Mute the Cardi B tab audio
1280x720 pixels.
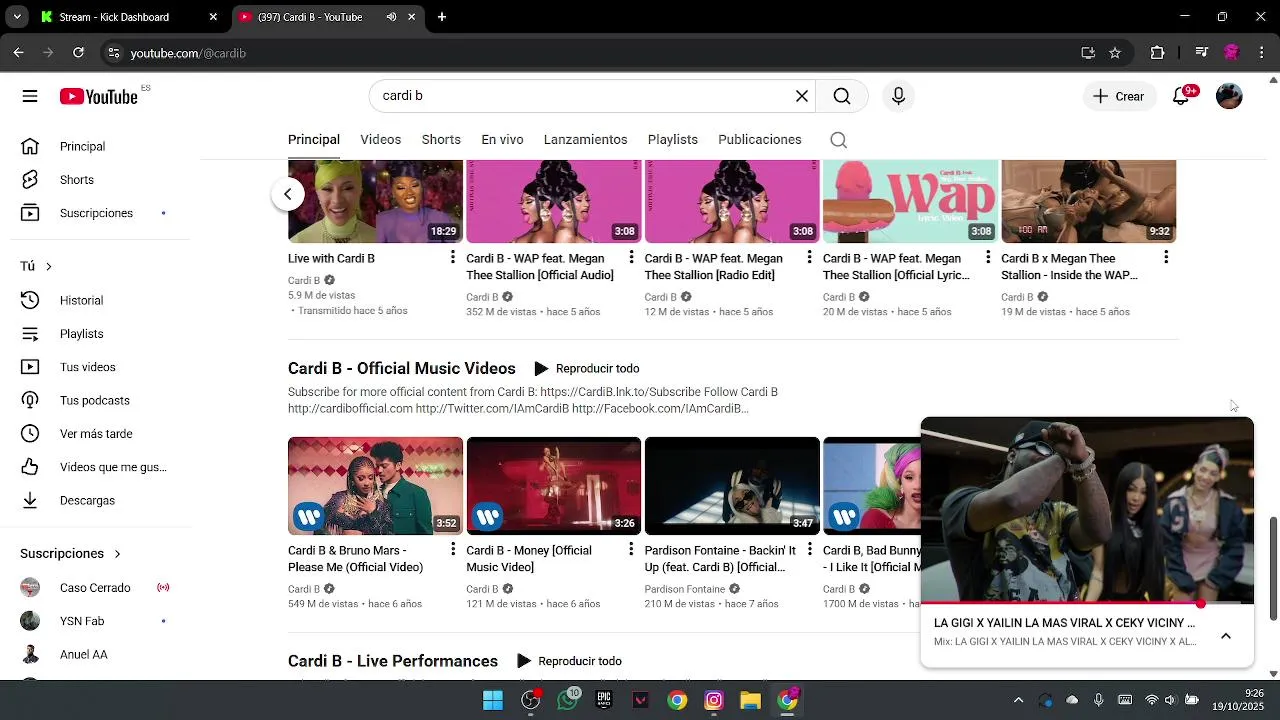pyautogui.click(x=391, y=17)
